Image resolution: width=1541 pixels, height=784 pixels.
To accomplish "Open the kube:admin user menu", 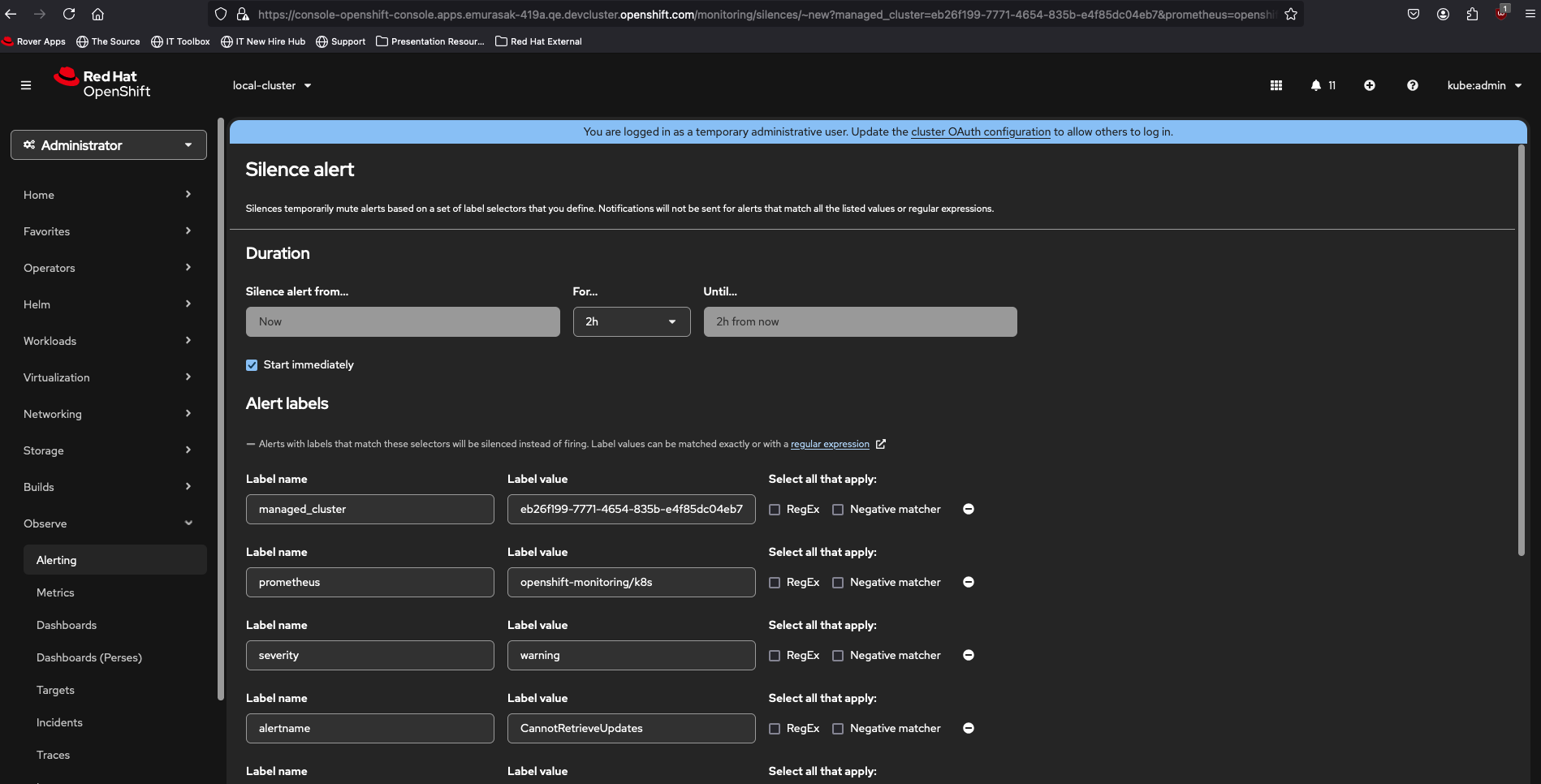I will click(x=1484, y=85).
